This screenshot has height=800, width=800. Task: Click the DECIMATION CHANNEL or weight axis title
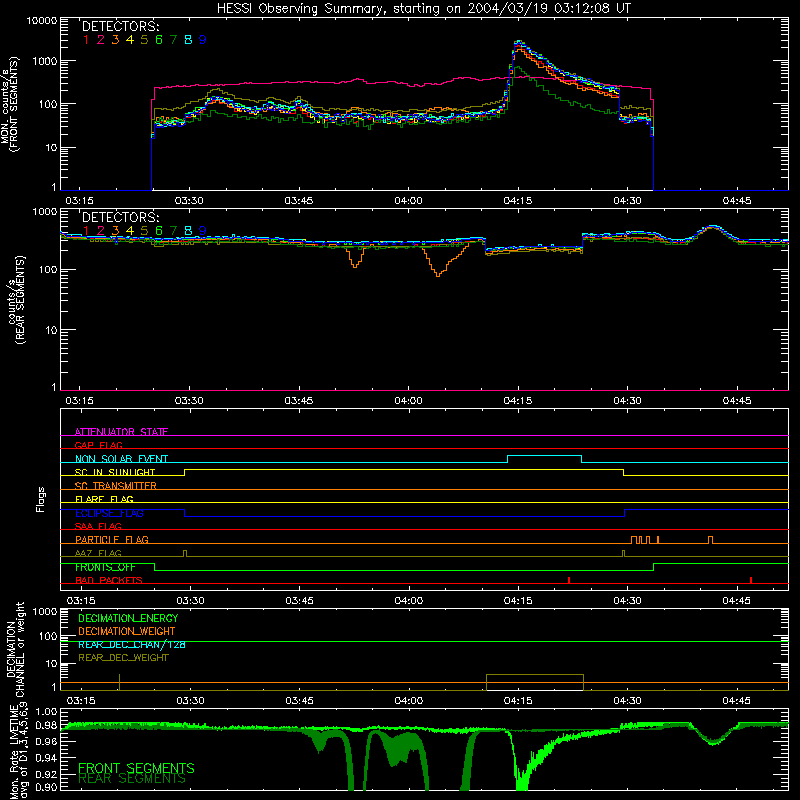(15, 650)
